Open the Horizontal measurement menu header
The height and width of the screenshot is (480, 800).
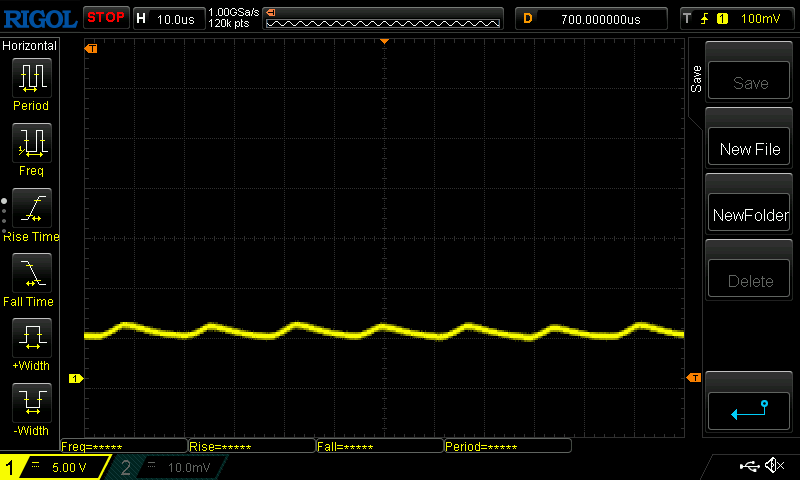(x=30, y=46)
